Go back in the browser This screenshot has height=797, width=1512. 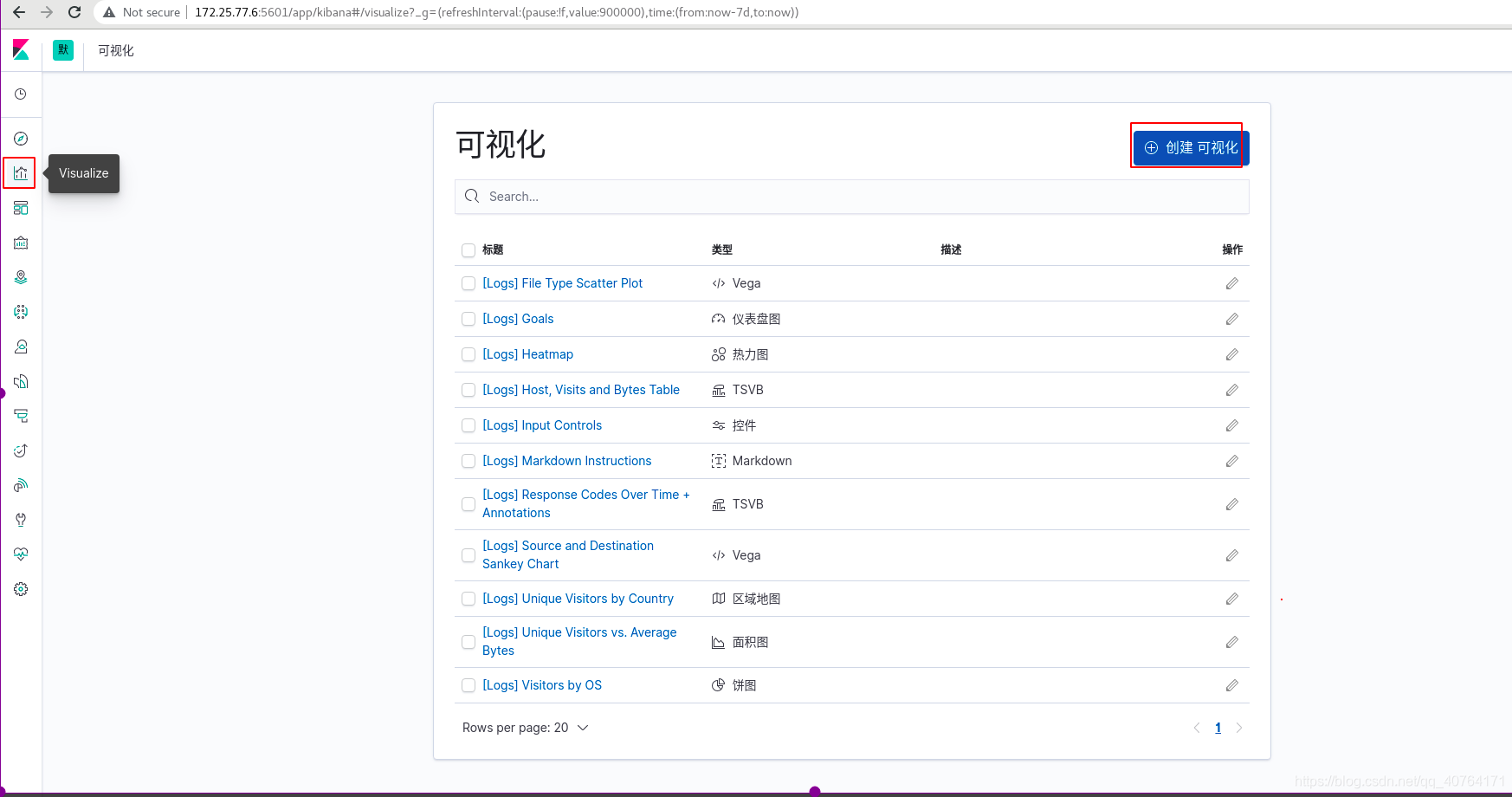pos(19,12)
